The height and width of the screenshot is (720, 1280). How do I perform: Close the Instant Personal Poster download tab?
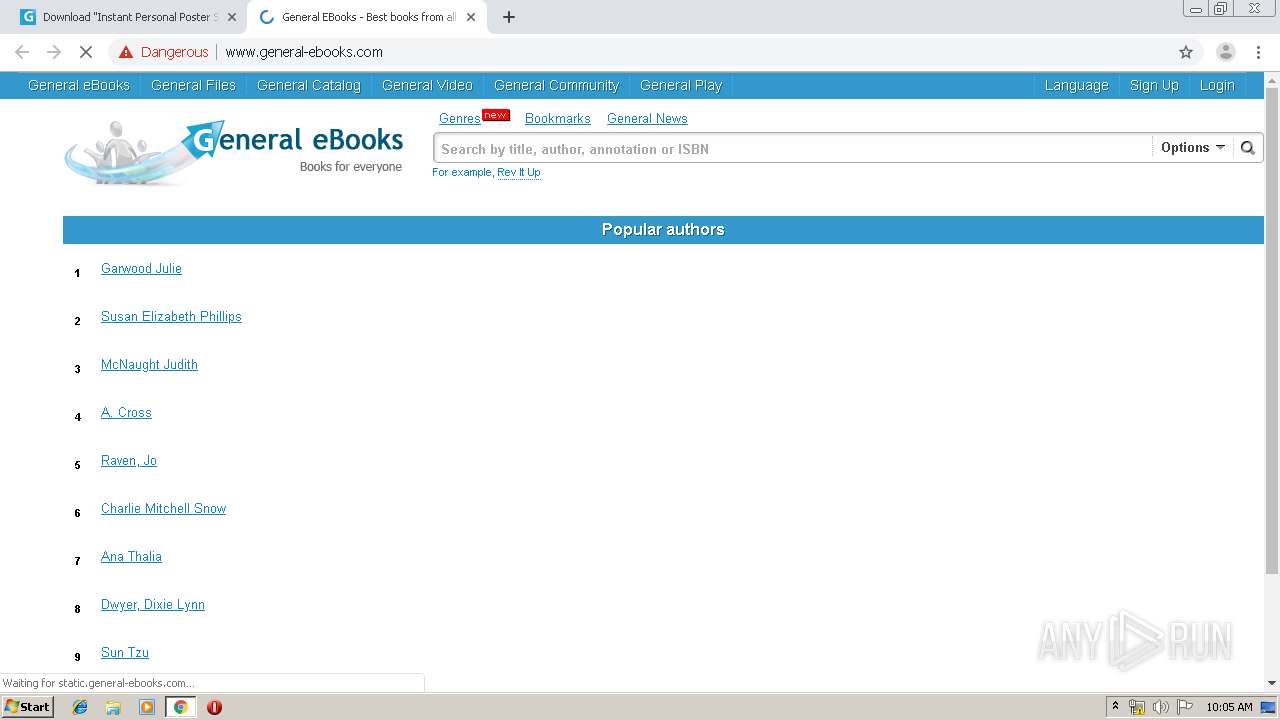coord(232,17)
